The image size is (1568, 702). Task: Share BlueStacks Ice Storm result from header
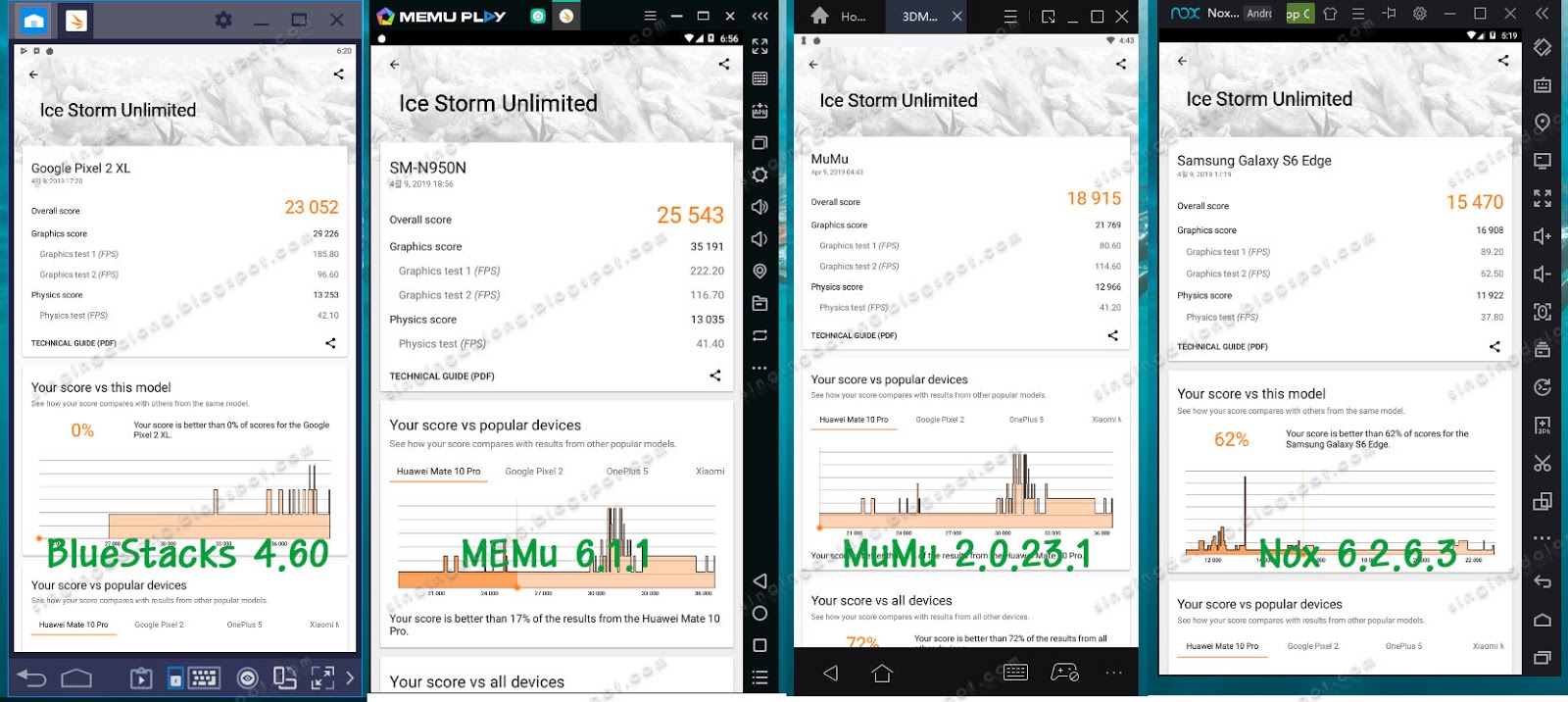(x=338, y=75)
